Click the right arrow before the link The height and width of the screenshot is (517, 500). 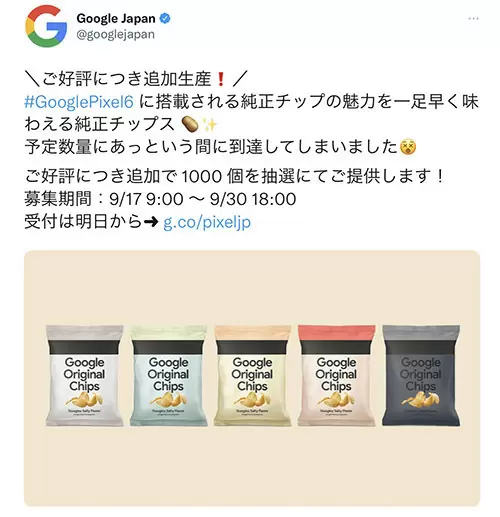pos(149,222)
